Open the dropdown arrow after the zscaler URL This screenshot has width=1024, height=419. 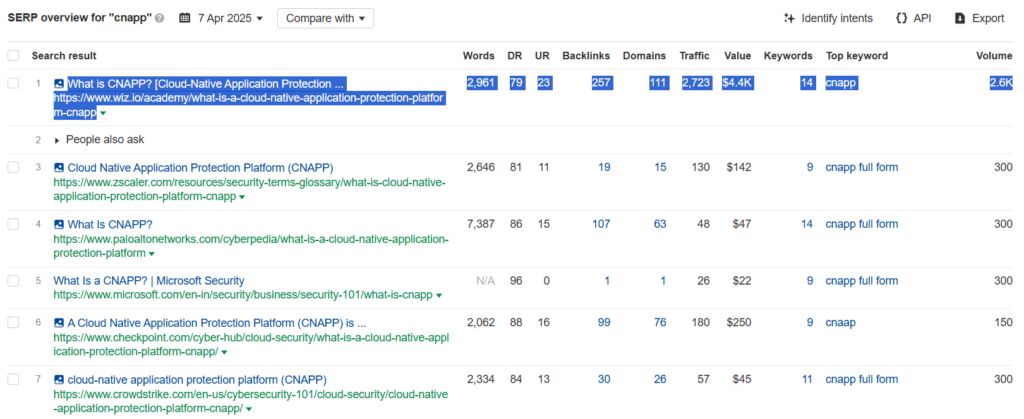point(242,197)
